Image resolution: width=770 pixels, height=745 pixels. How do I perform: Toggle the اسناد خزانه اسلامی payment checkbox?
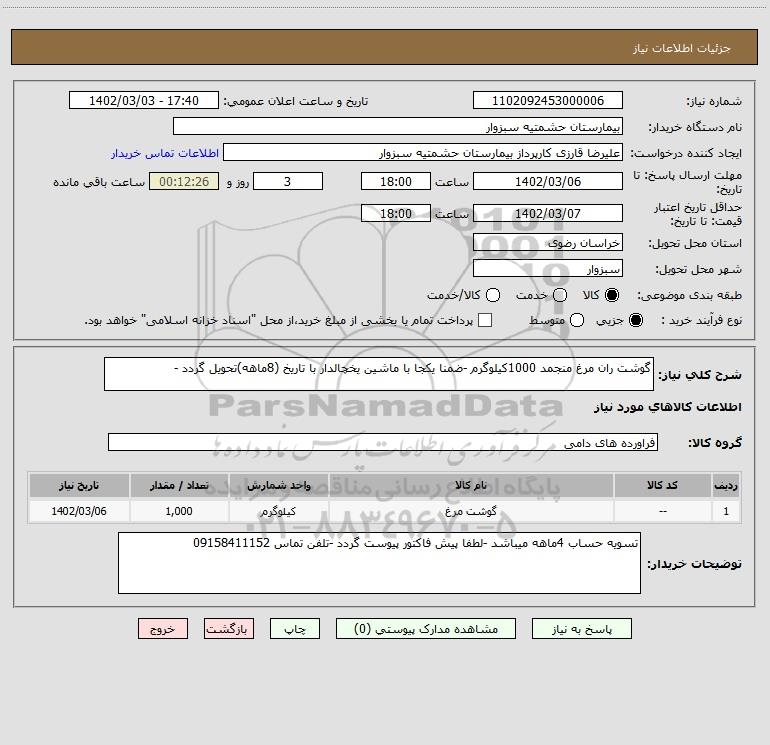point(485,320)
